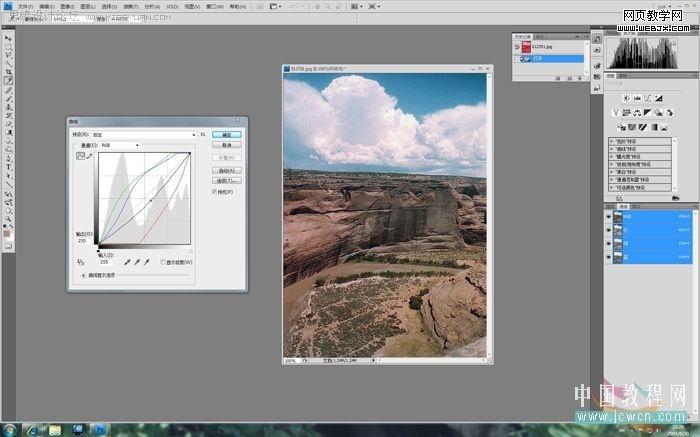Click the Auto button in Curves dialog
Screen dimensions: 700x437
coord(227,171)
